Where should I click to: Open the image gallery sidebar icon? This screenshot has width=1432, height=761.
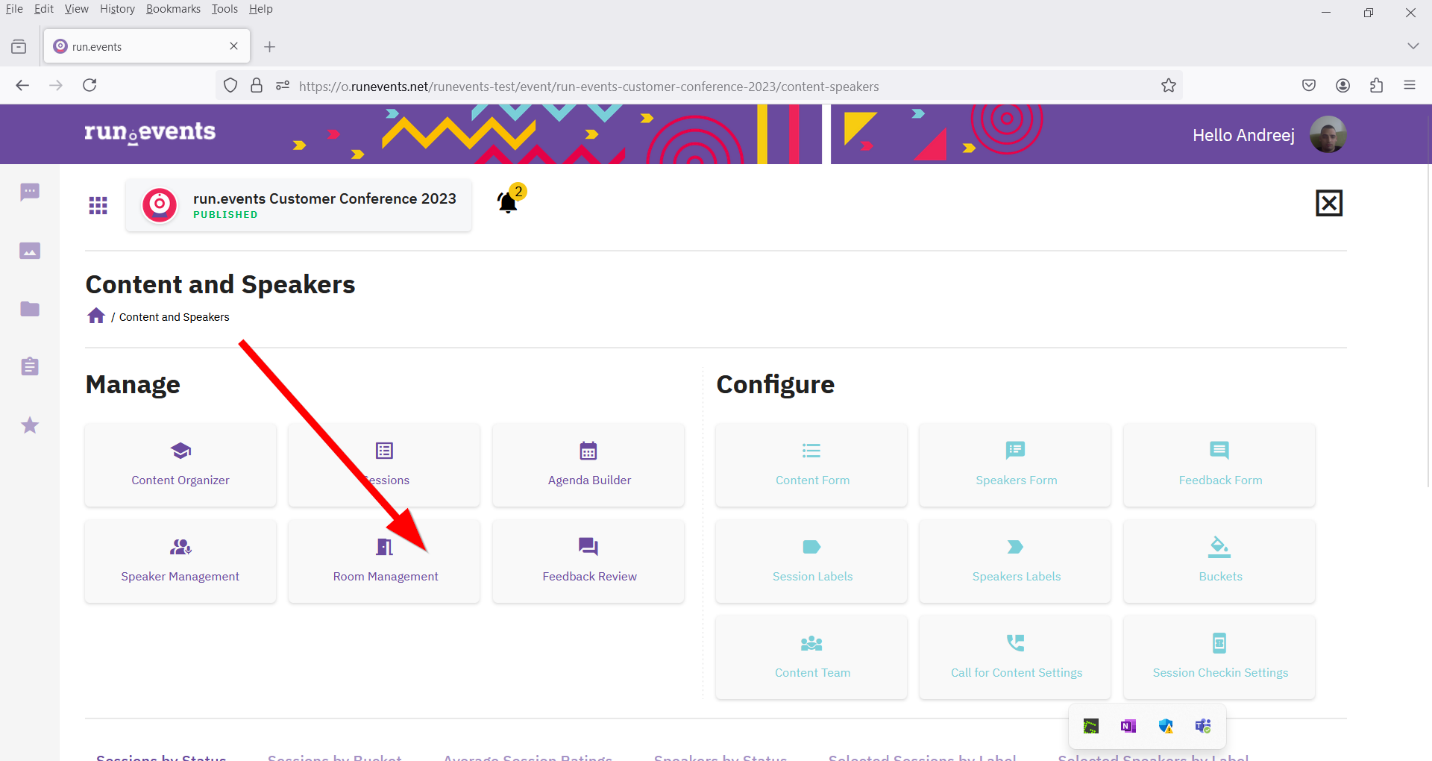point(30,251)
